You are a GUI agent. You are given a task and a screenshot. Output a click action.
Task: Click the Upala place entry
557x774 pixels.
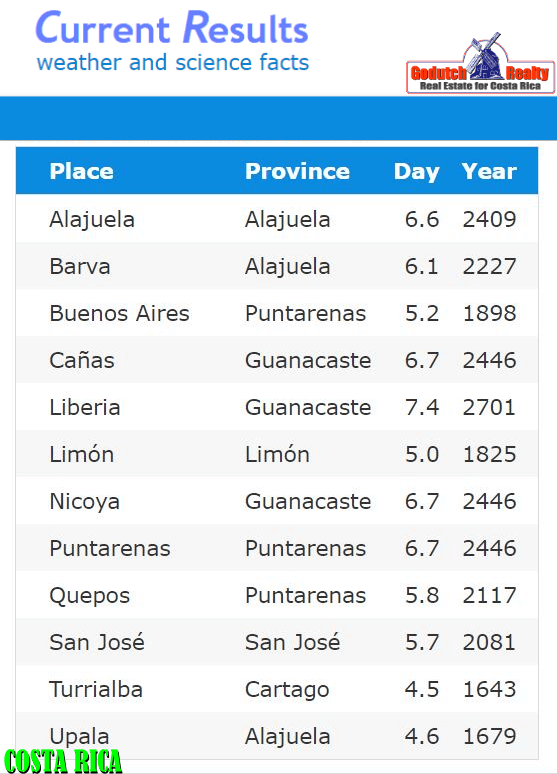(x=80, y=736)
